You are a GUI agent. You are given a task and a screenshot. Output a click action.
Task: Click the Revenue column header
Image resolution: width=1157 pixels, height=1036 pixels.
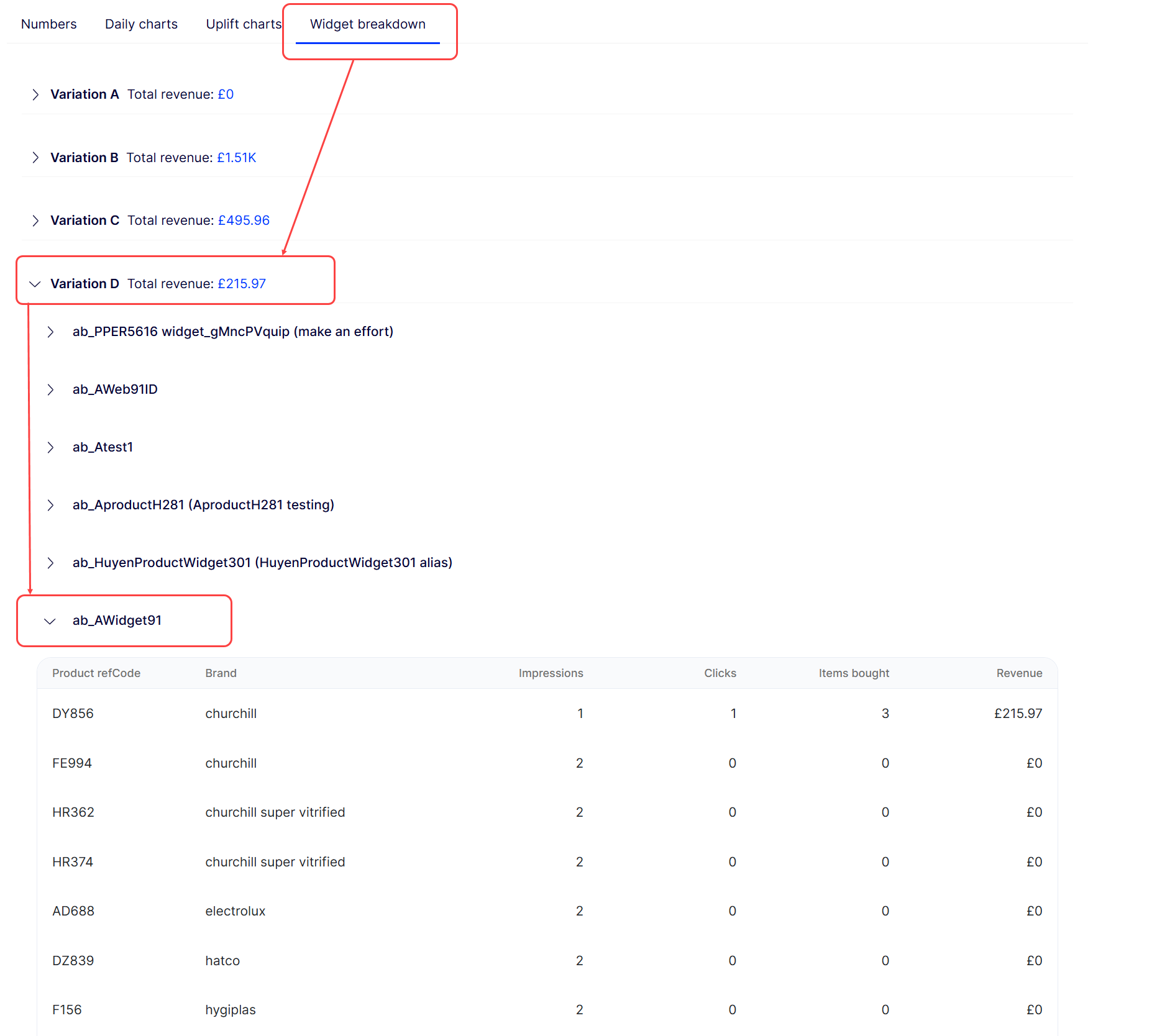click(x=1018, y=673)
